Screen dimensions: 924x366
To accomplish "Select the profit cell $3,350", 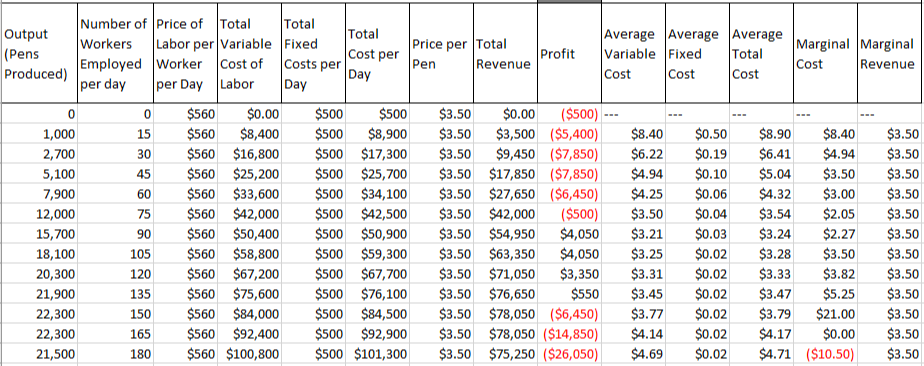I will [569, 274].
